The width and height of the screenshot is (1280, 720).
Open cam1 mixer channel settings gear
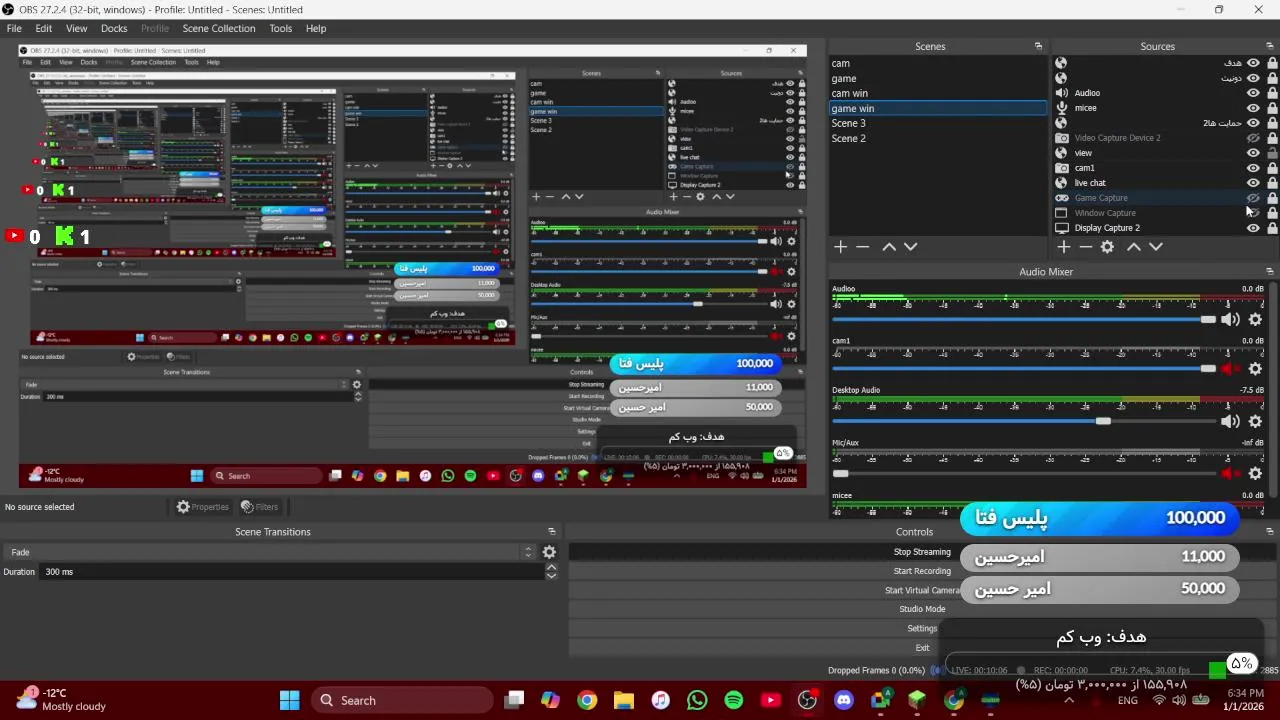(x=1255, y=369)
